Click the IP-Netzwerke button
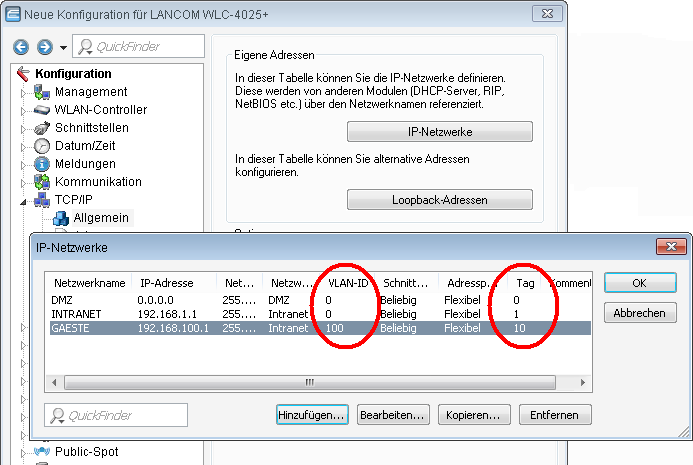Image resolution: width=693 pixels, height=465 pixels. [440, 132]
